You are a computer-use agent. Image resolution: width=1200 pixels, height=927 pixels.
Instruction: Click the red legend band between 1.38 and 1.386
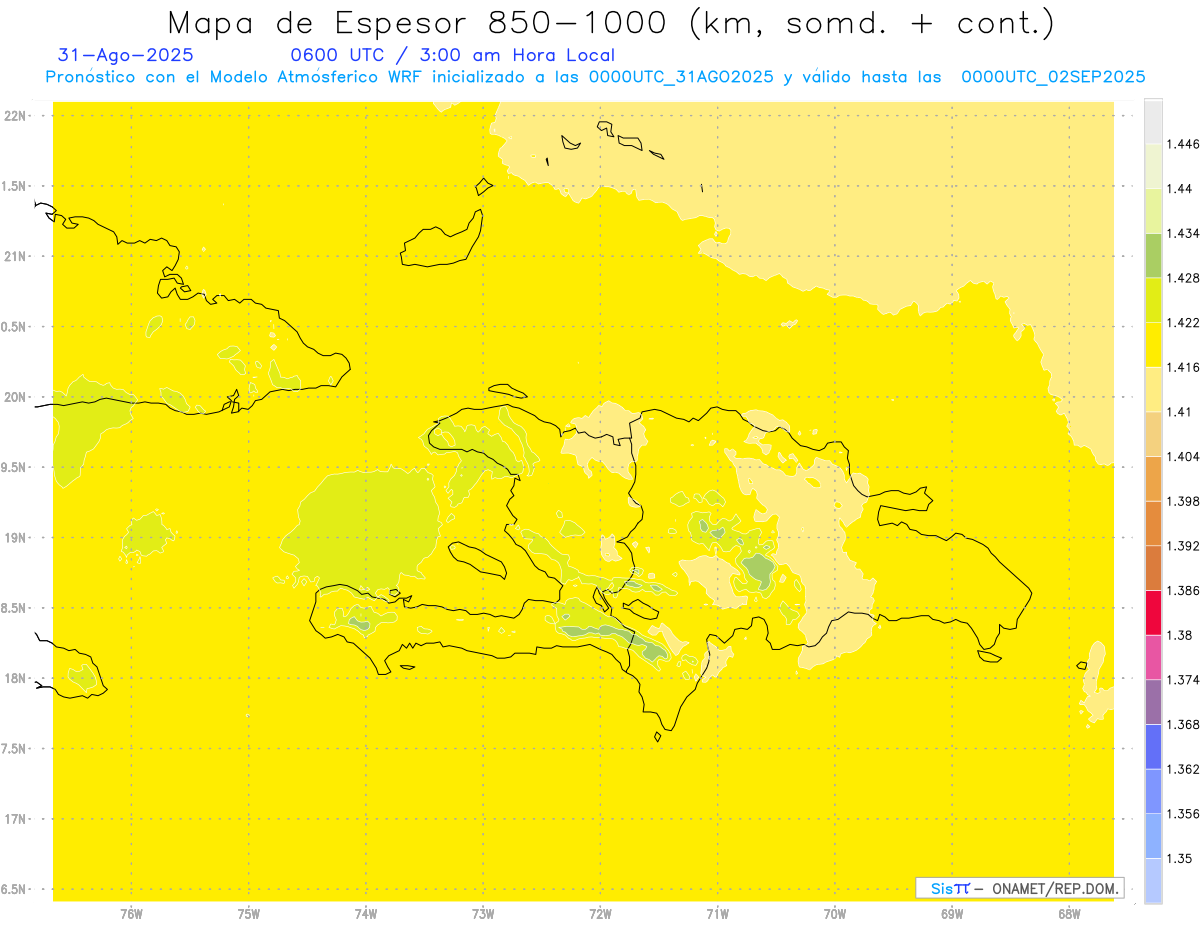point(1153,613)
